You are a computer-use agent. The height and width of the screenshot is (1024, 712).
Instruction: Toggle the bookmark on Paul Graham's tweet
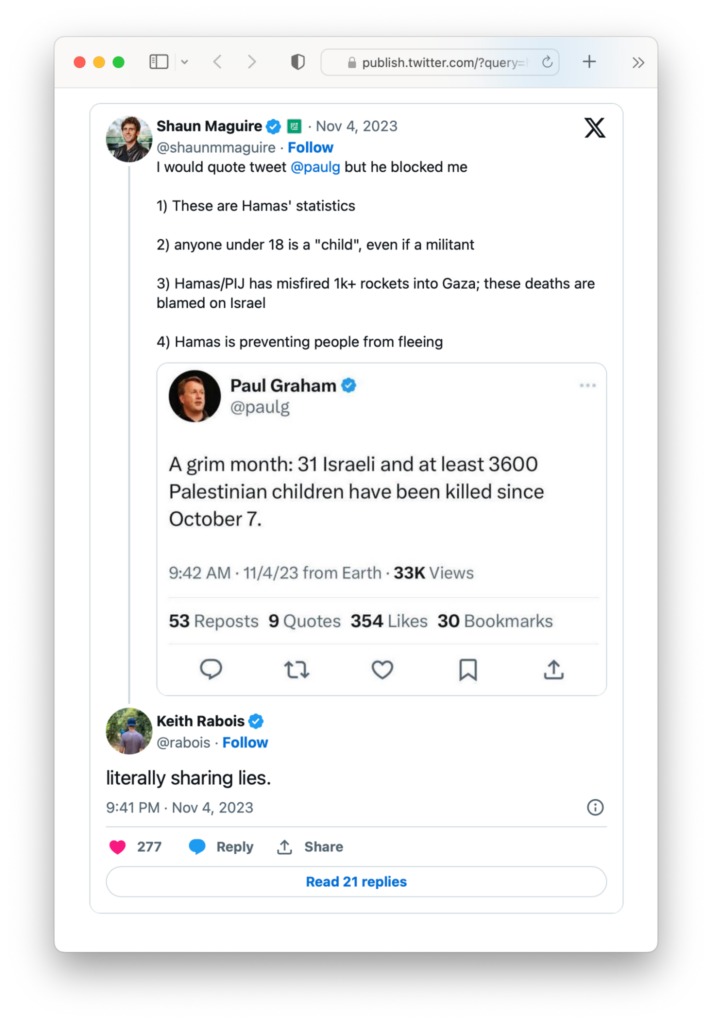pos(468,670)
